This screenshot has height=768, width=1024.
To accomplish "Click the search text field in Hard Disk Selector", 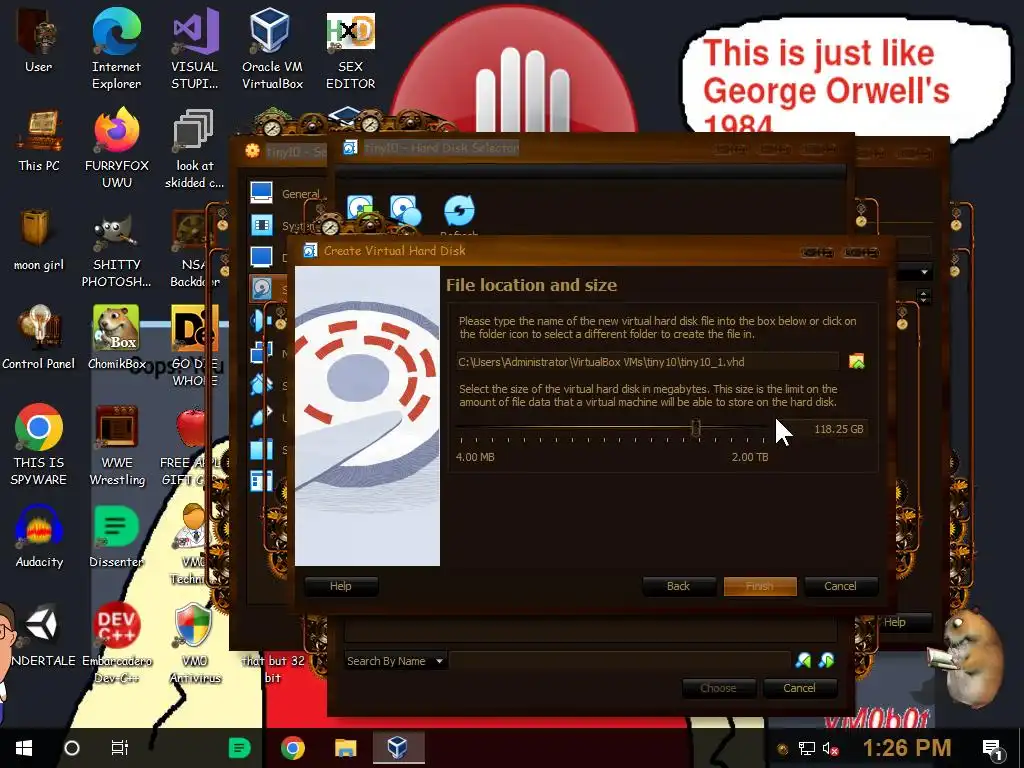I will [x=620, y=661].
